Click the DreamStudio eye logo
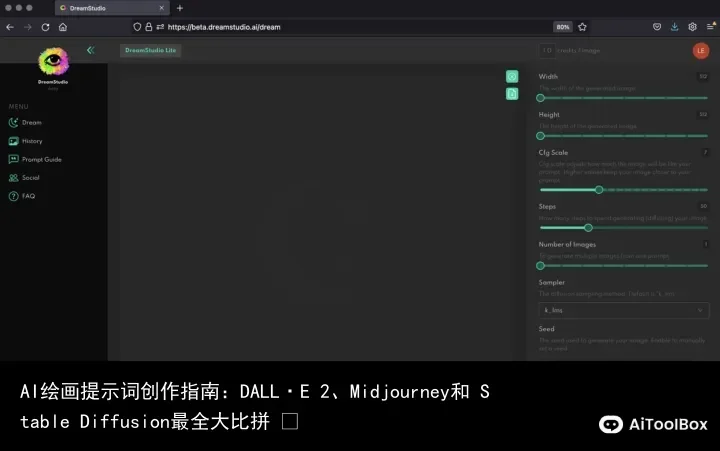The width and height of the screenshot is (720, 451). (x=53, y=61)
